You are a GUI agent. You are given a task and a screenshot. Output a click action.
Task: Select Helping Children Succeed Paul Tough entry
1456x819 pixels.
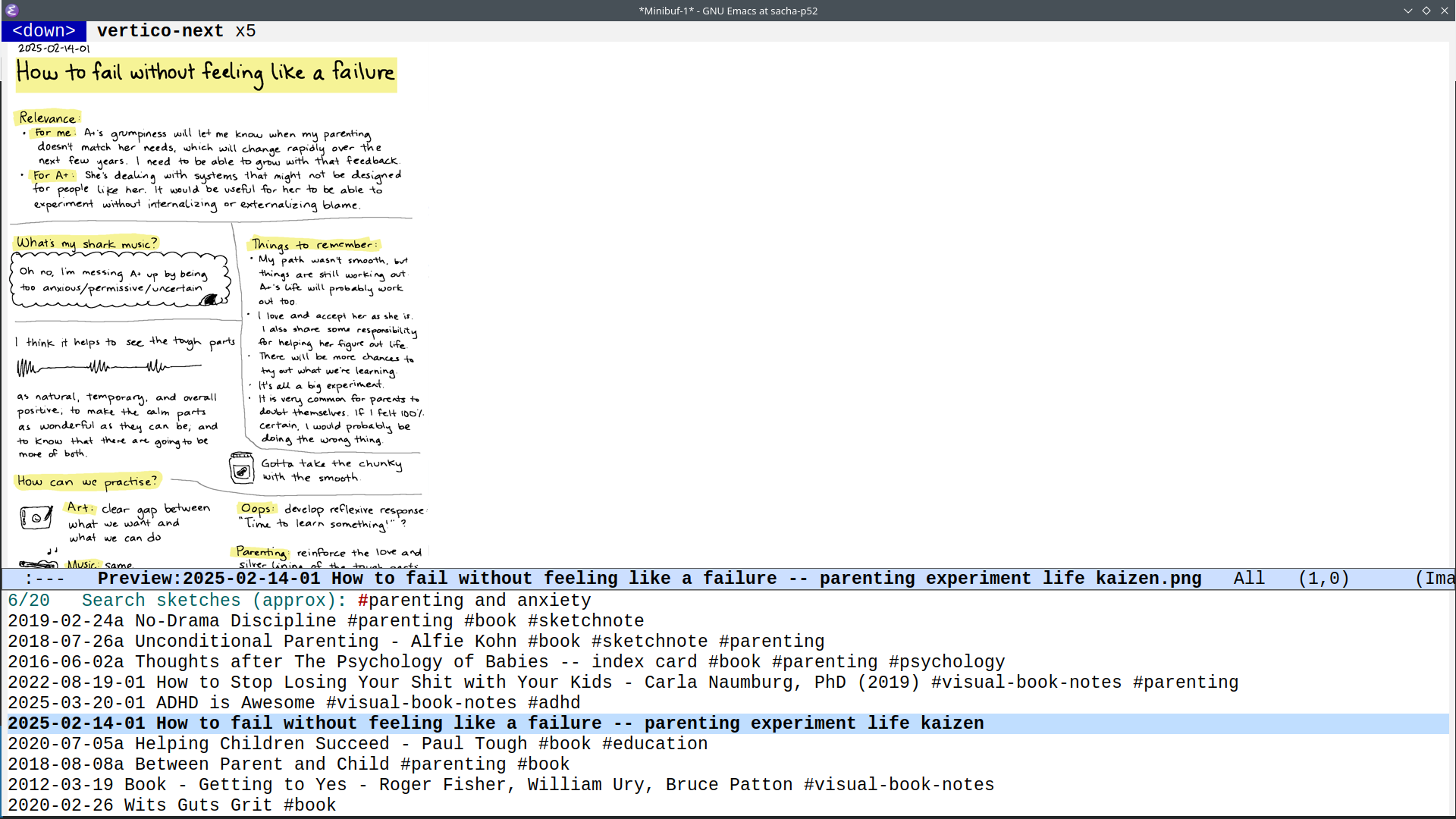tap(357, 744)
